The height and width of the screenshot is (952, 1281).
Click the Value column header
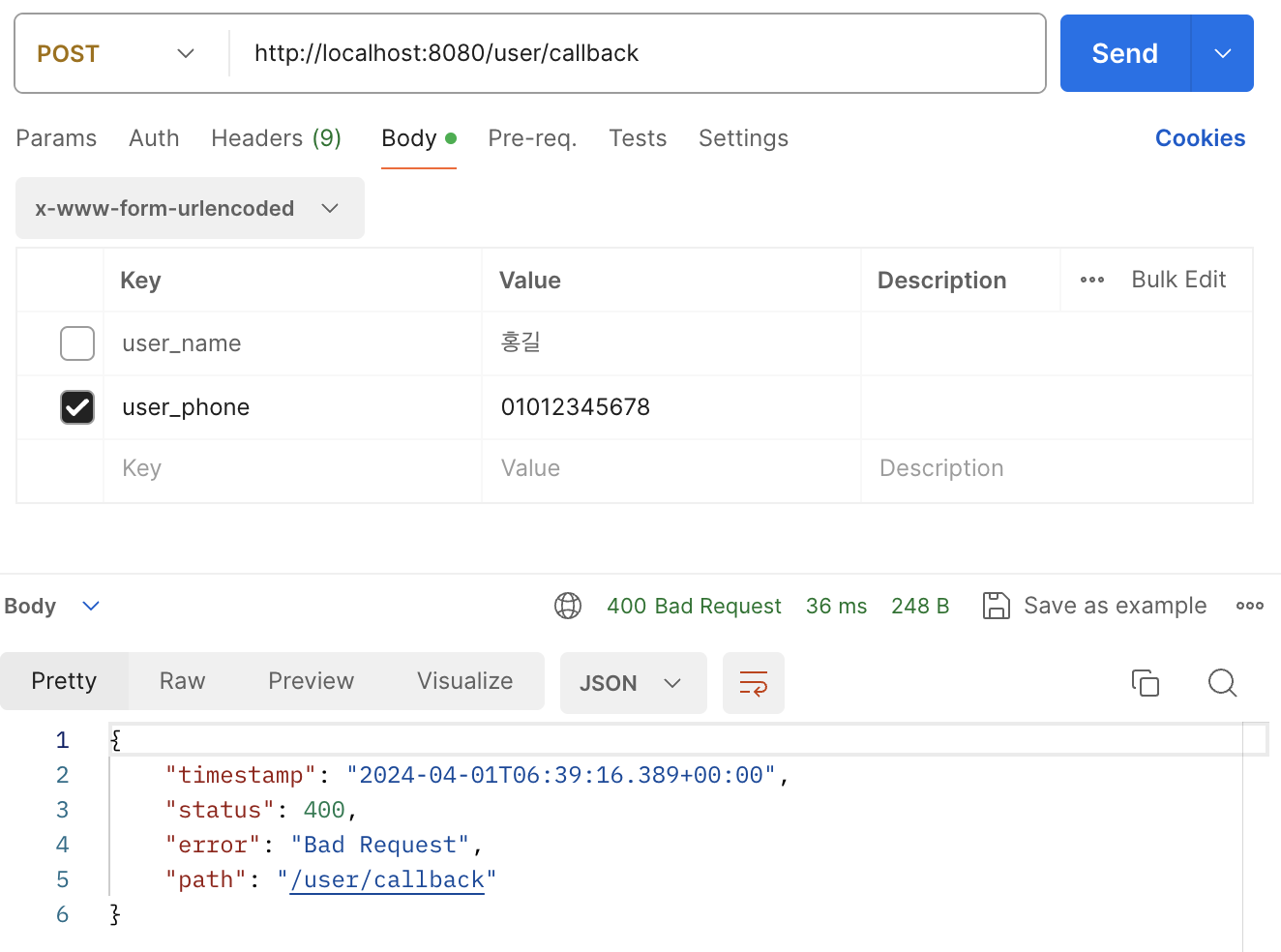[x=530, y=281]
